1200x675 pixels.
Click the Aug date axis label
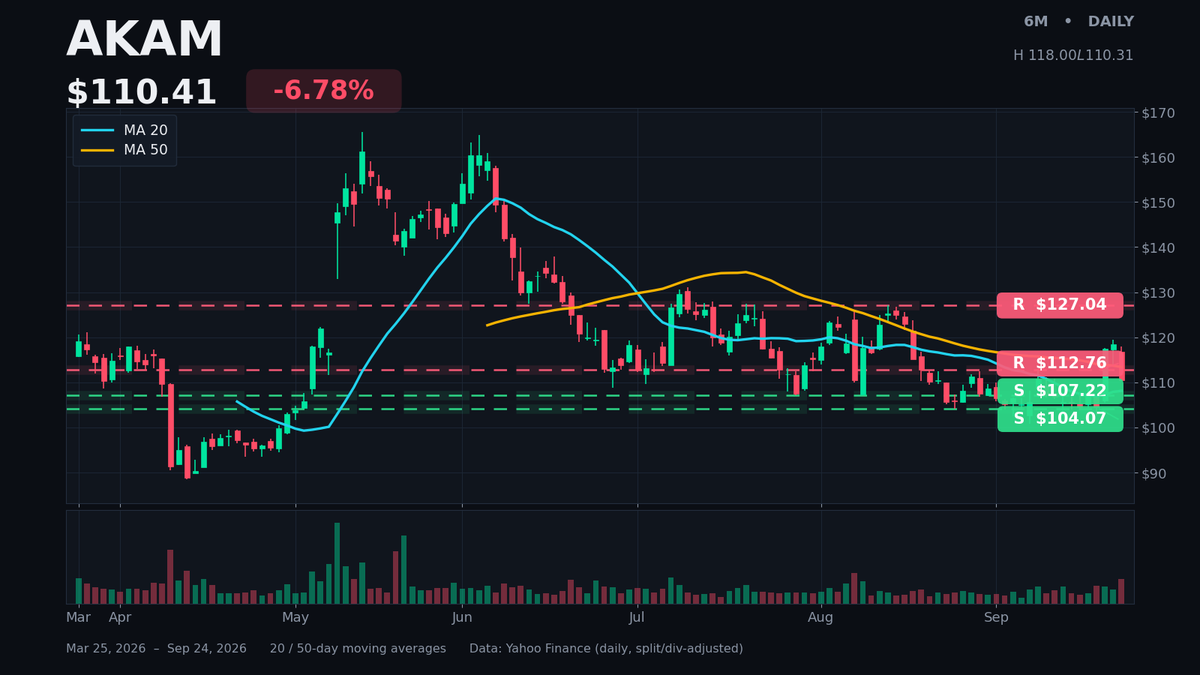820,618
